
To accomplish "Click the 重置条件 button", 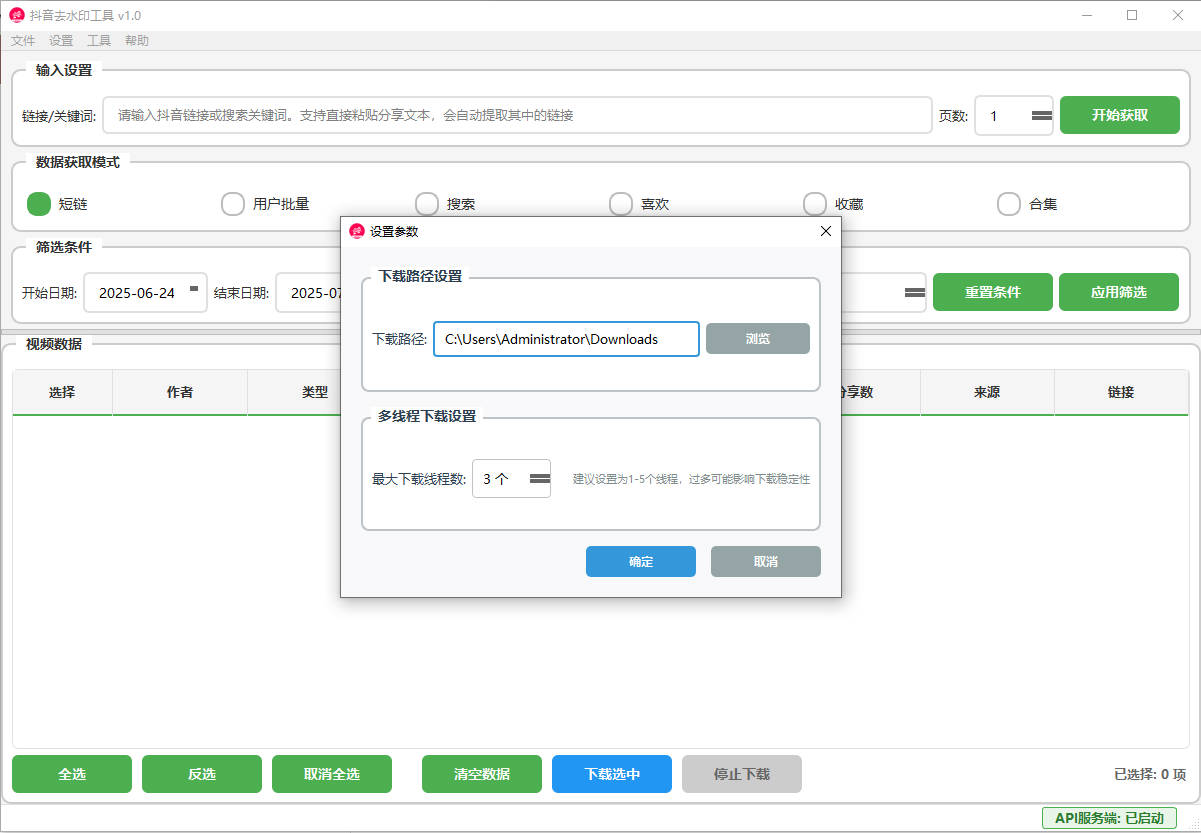I will pos(993,292).
